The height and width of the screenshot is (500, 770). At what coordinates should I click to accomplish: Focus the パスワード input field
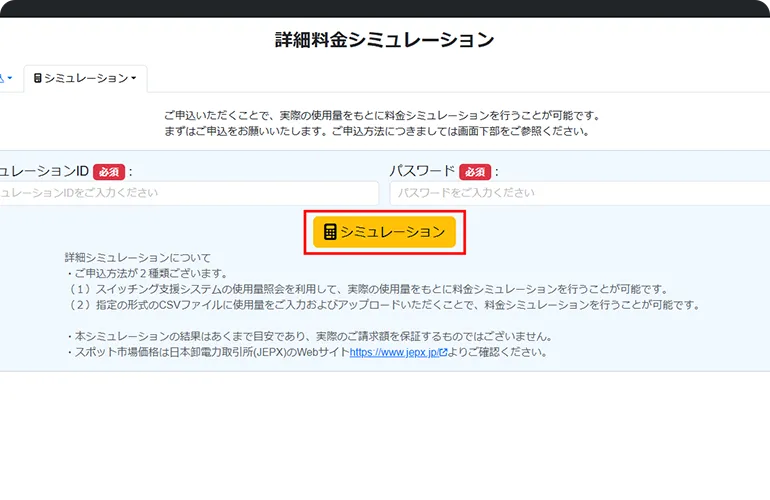coord(578,193)
